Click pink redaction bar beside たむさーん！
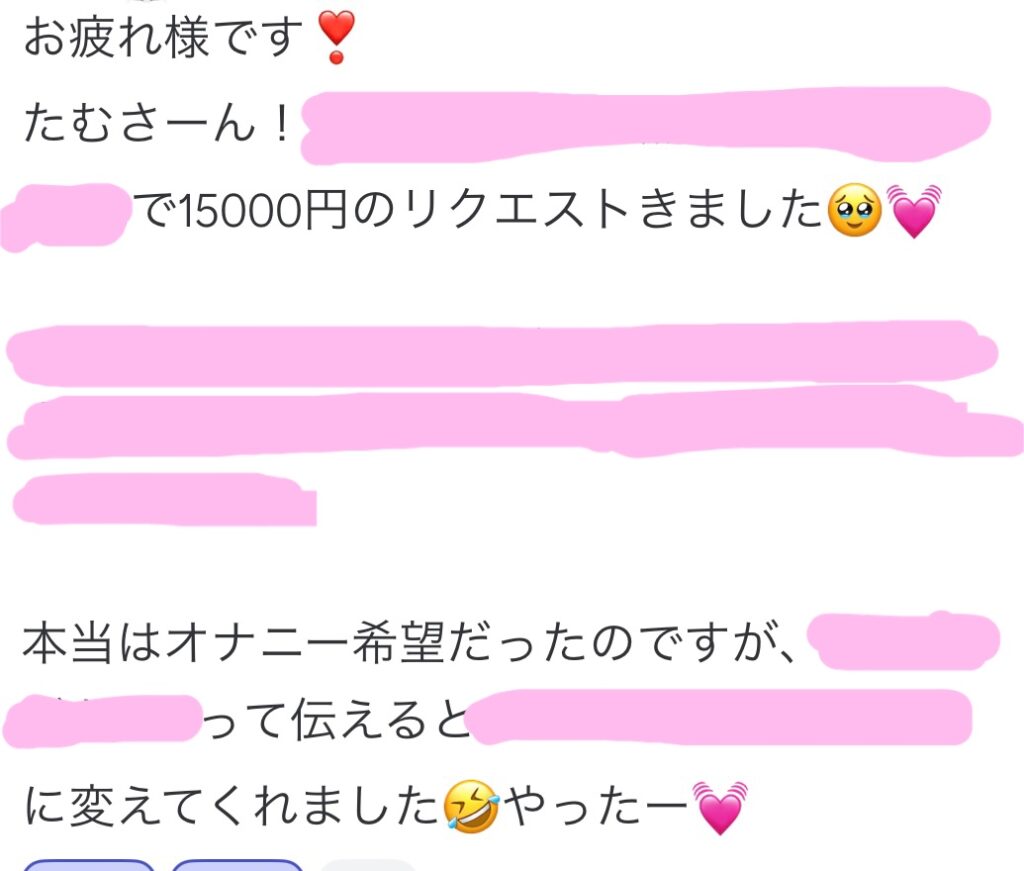The width and height of the screenshot is (1024, 871). (x=645, y=127)
